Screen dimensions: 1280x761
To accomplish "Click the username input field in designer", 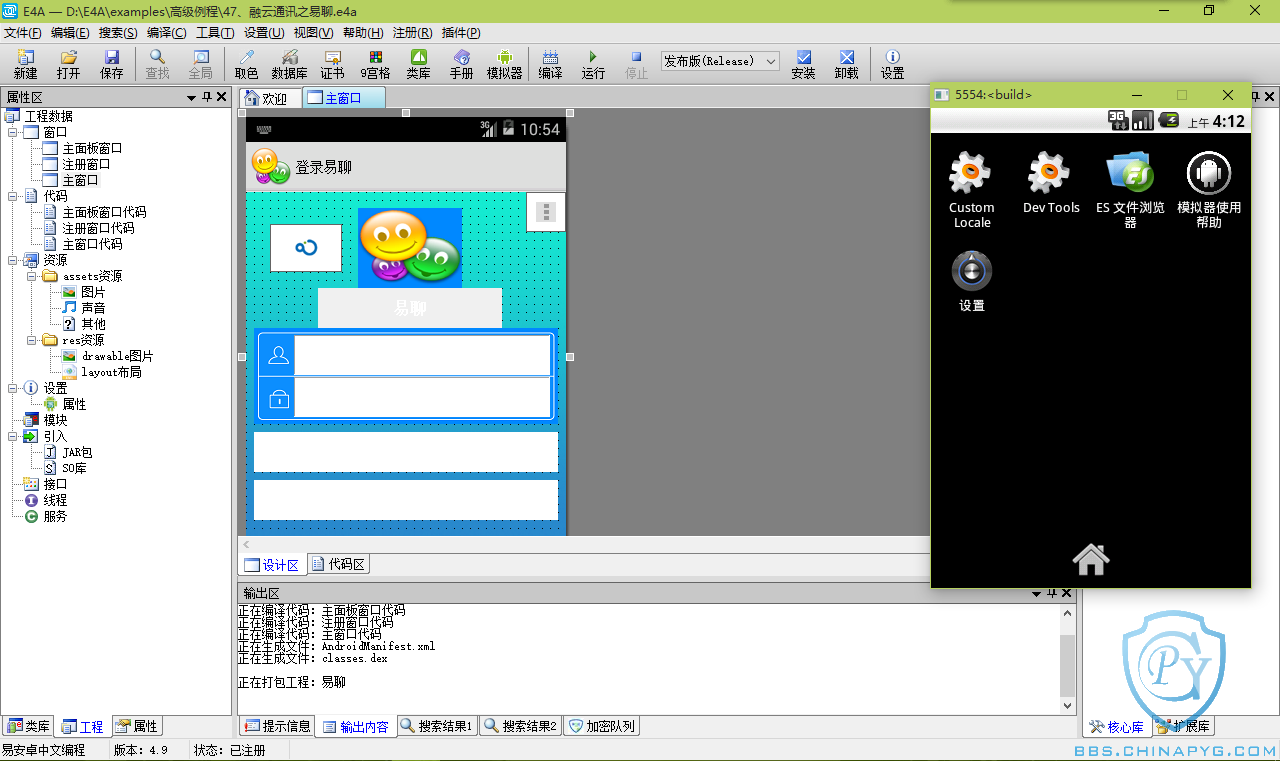I will pos(422,355).
